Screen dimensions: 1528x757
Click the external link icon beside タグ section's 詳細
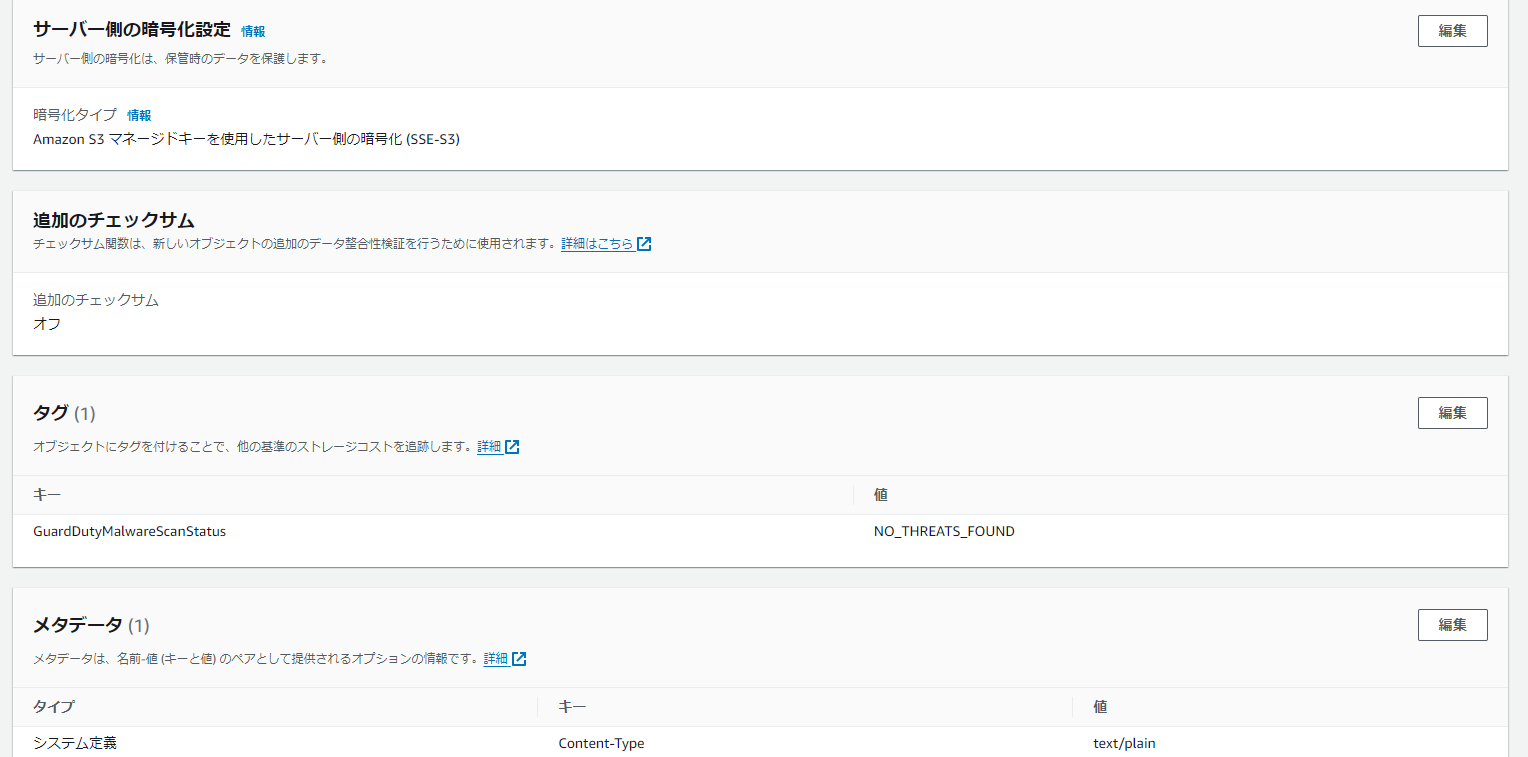point(514,447)
